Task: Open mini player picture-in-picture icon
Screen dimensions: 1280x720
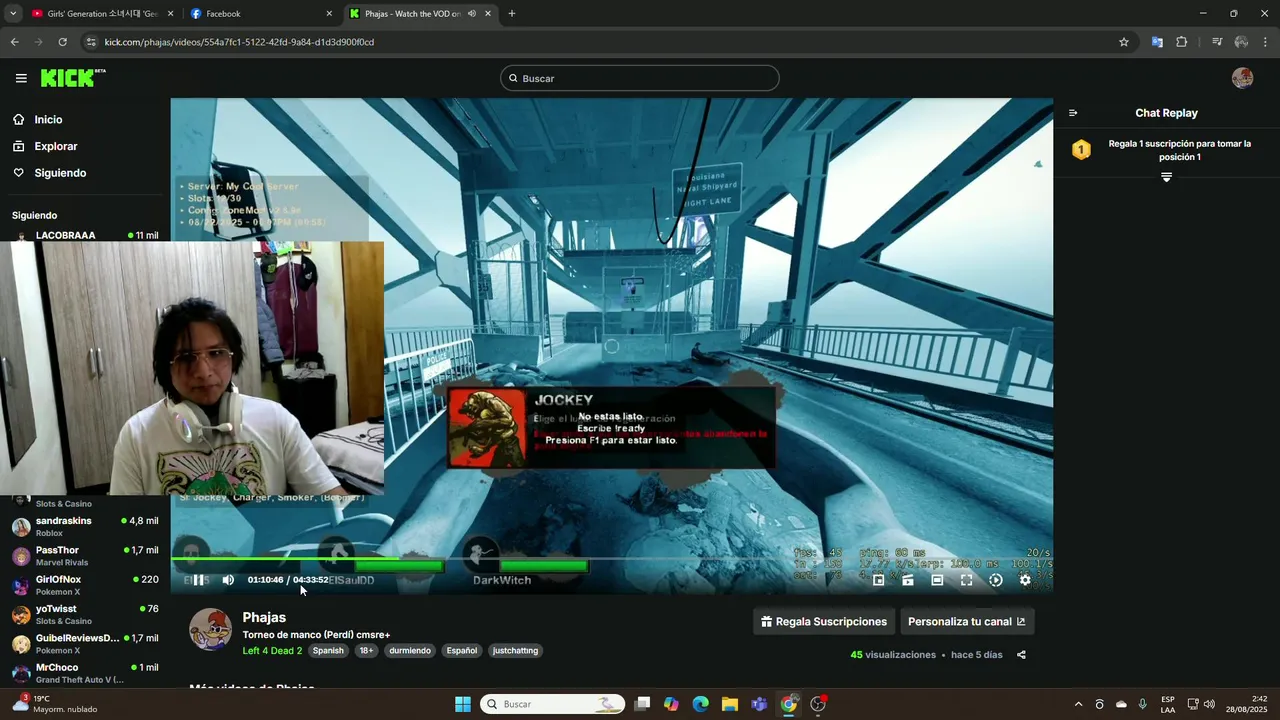Action: coord(879,580)
